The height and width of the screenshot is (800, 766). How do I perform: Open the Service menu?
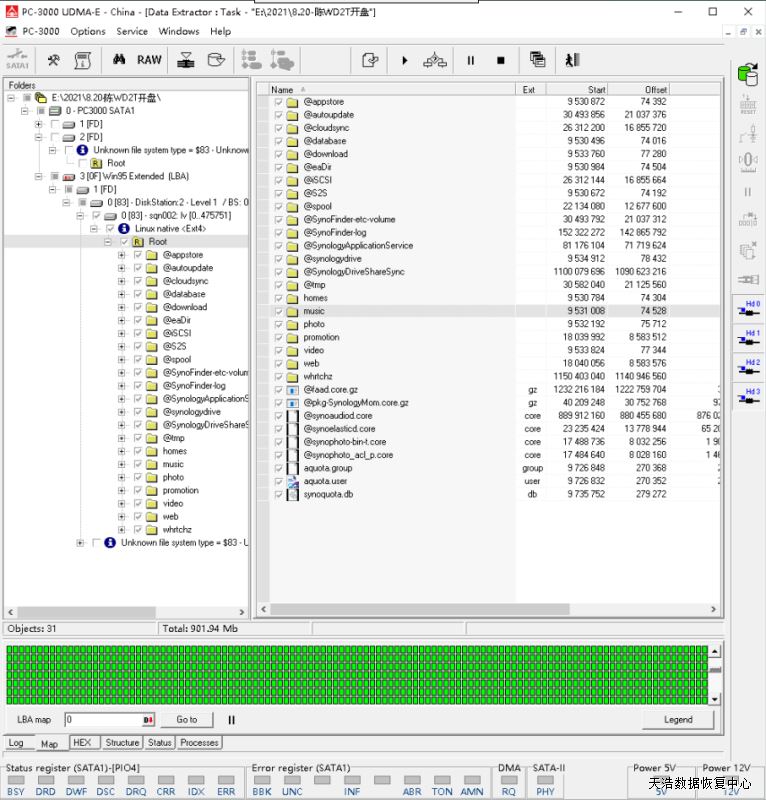click(x=132, y=31)
